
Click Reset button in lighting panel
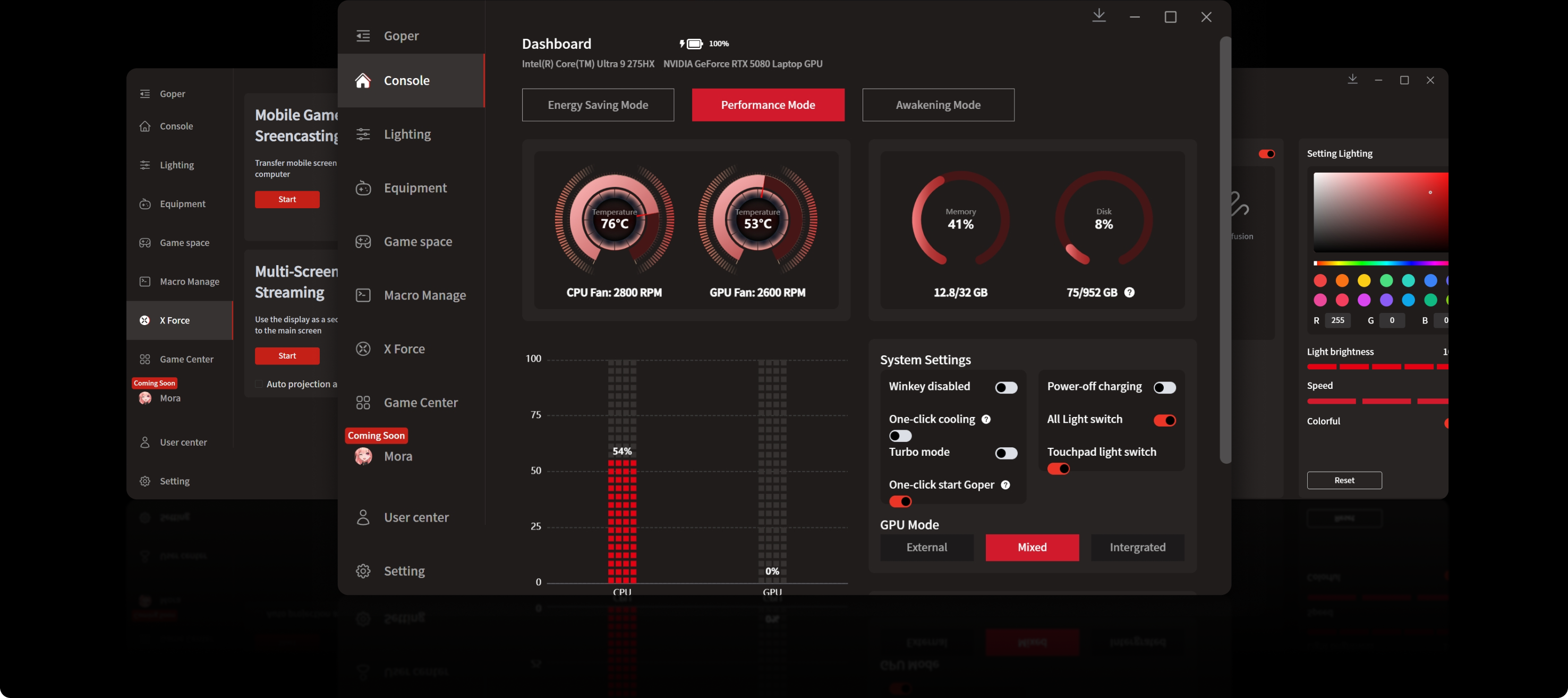tap(1344, 480)
